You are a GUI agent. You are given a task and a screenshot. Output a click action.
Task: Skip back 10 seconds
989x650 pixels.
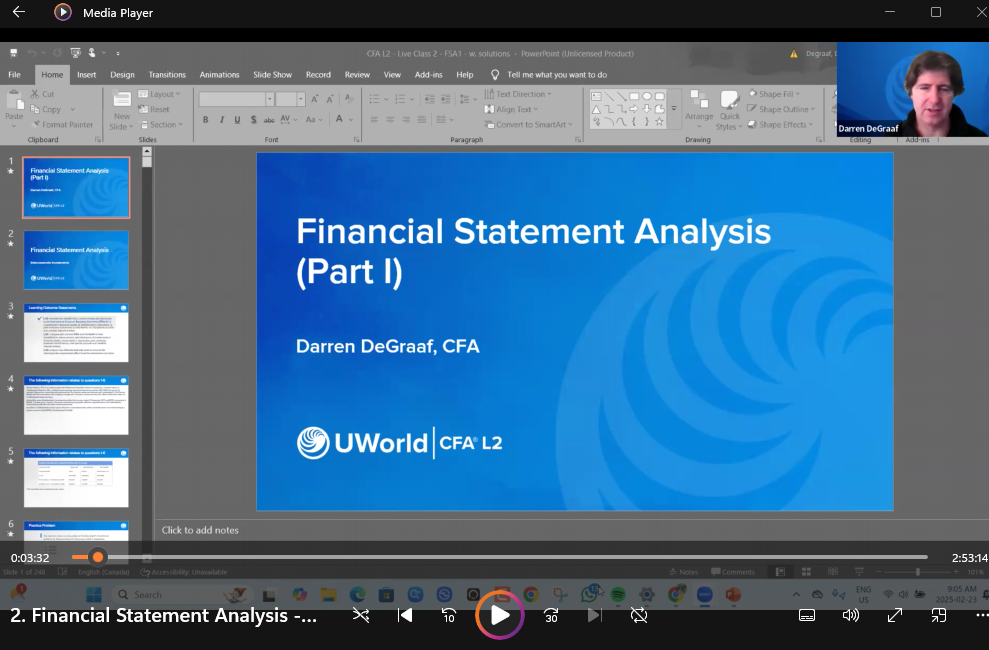pos(449,615)
